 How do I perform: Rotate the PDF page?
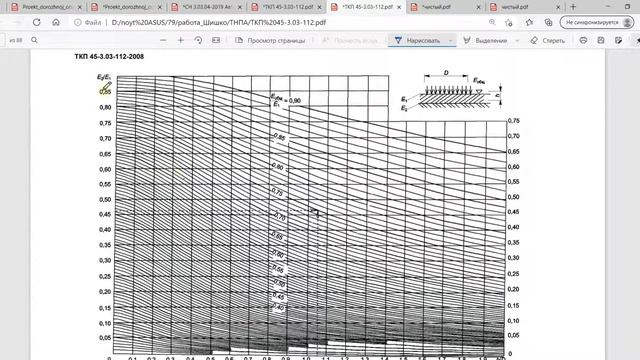[198, 40]
